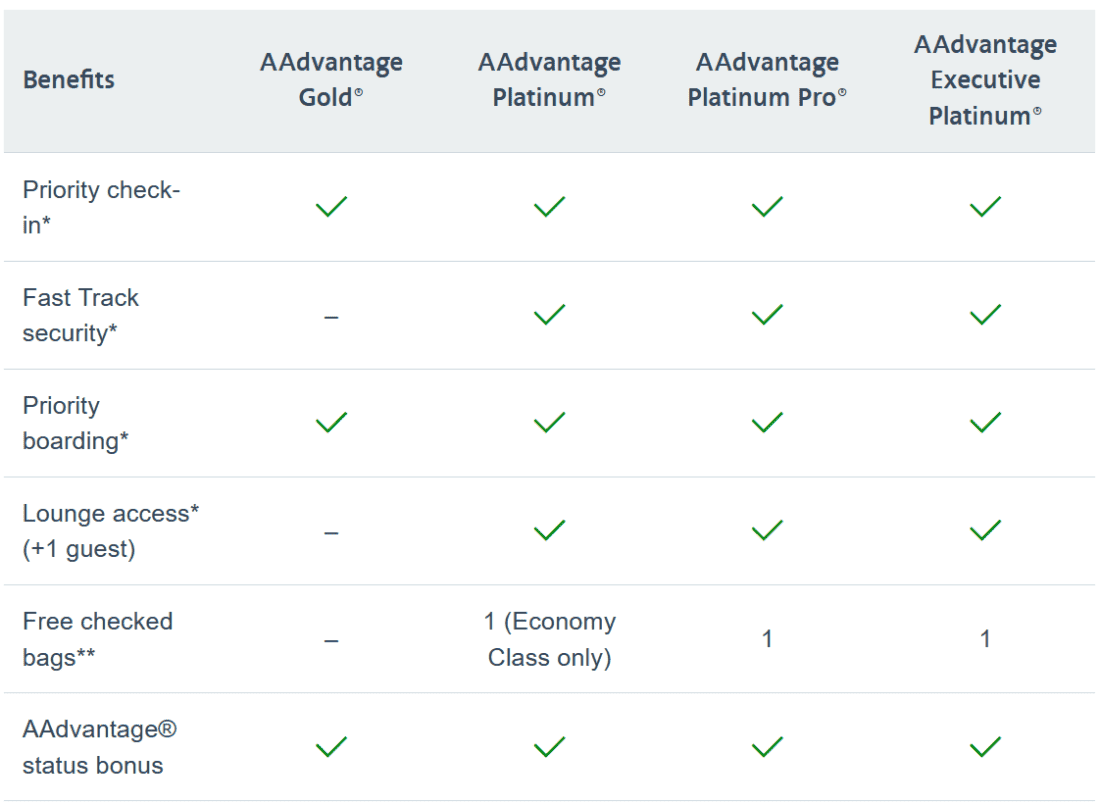Click status bonus checkmark under AAdvantage Gold
Screen dimensions: 1100x805
pos(331,747)
